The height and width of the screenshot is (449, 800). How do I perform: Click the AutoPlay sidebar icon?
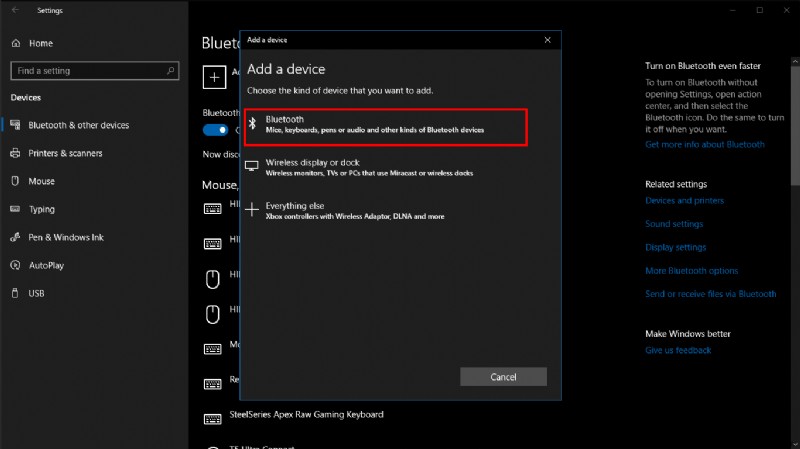[x=15, y=265]
